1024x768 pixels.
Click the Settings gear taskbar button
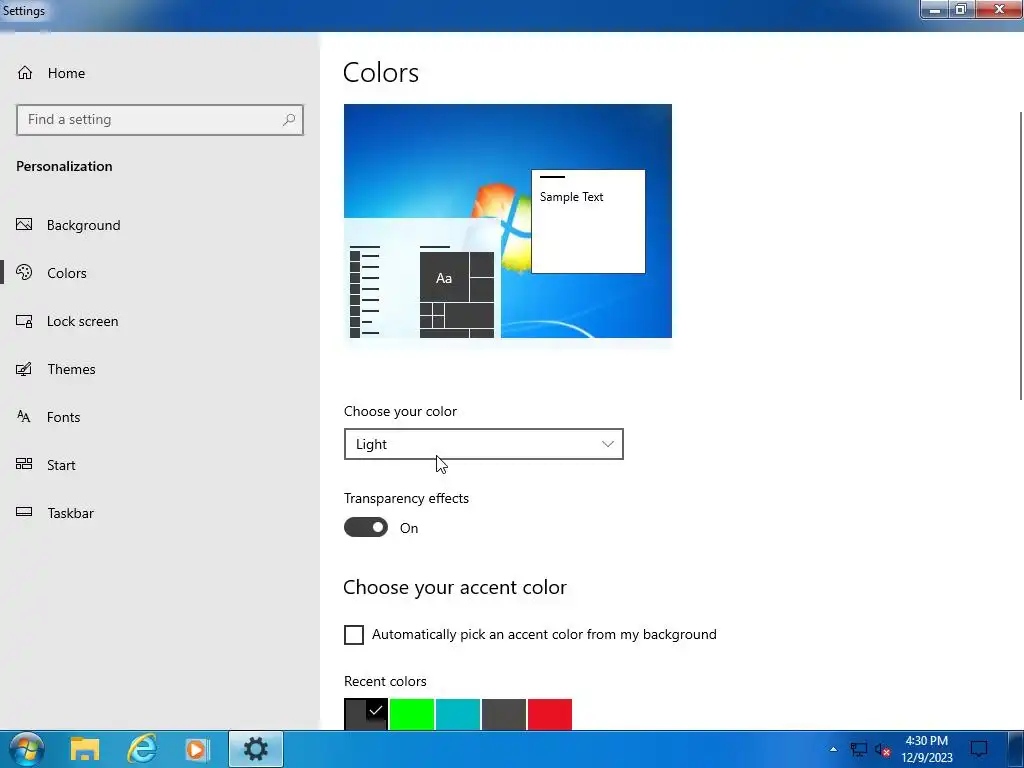pos(256,749)
